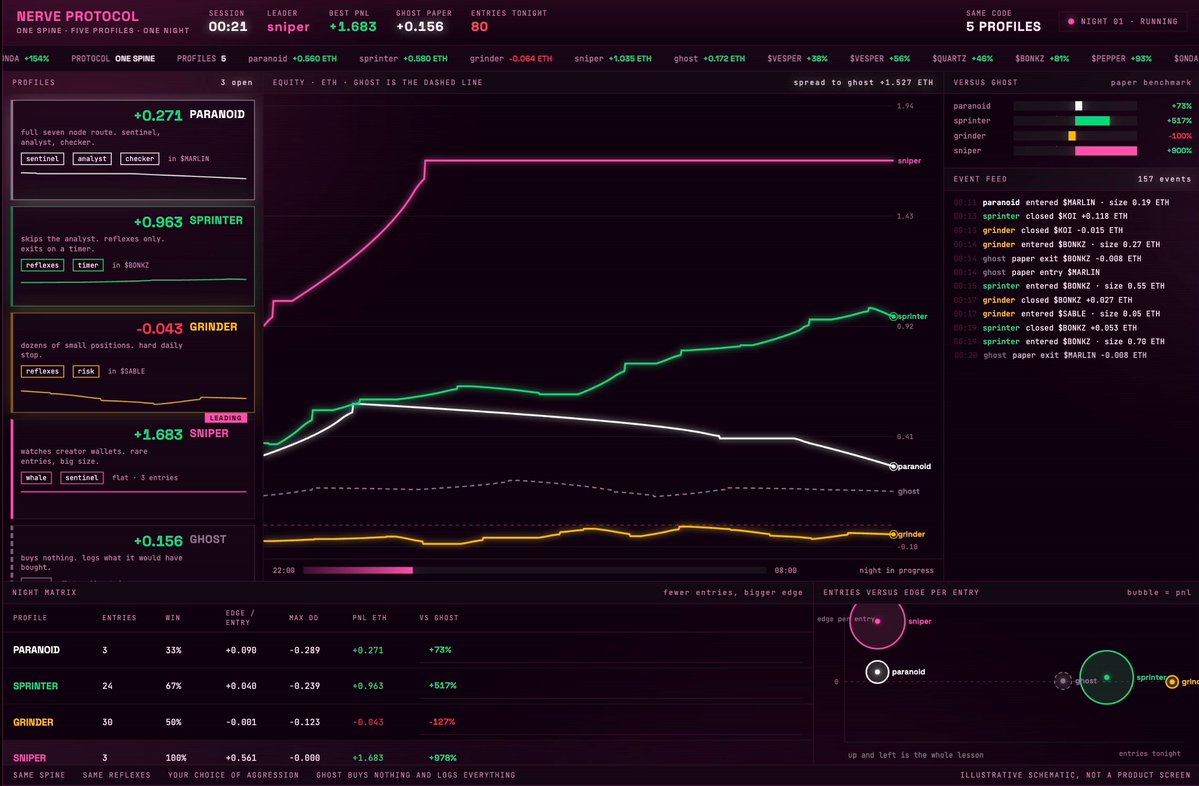Click SNIPER row name in Night Matrix

click(30, 758)
